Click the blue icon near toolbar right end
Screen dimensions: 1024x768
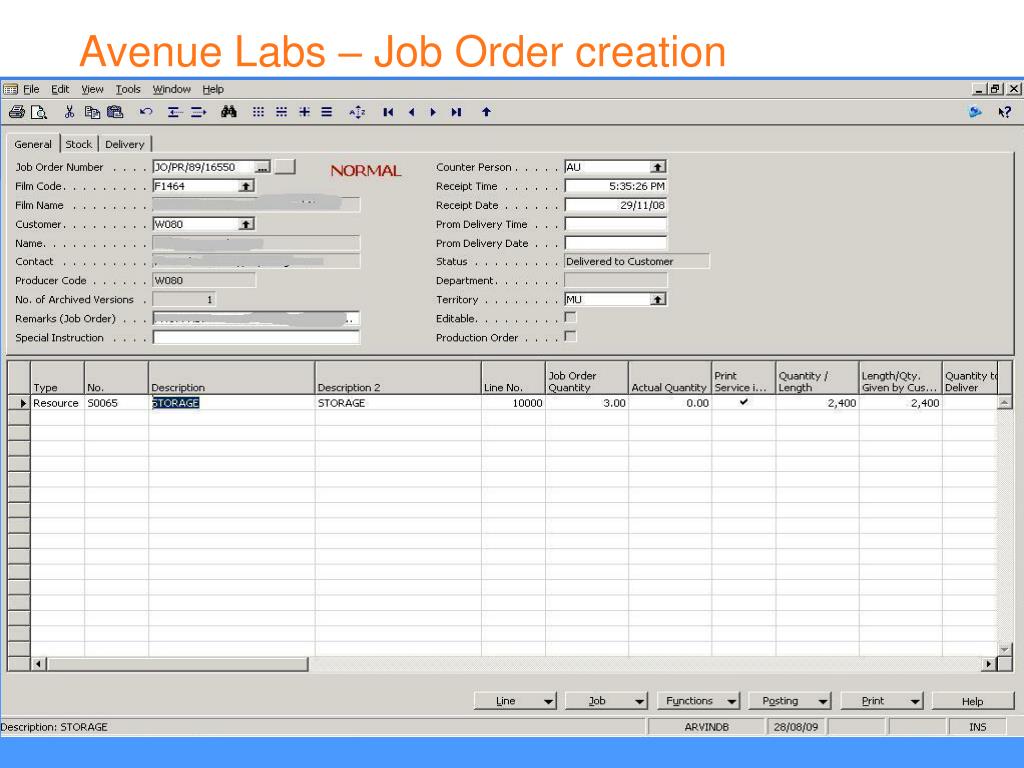pos(975,112)
